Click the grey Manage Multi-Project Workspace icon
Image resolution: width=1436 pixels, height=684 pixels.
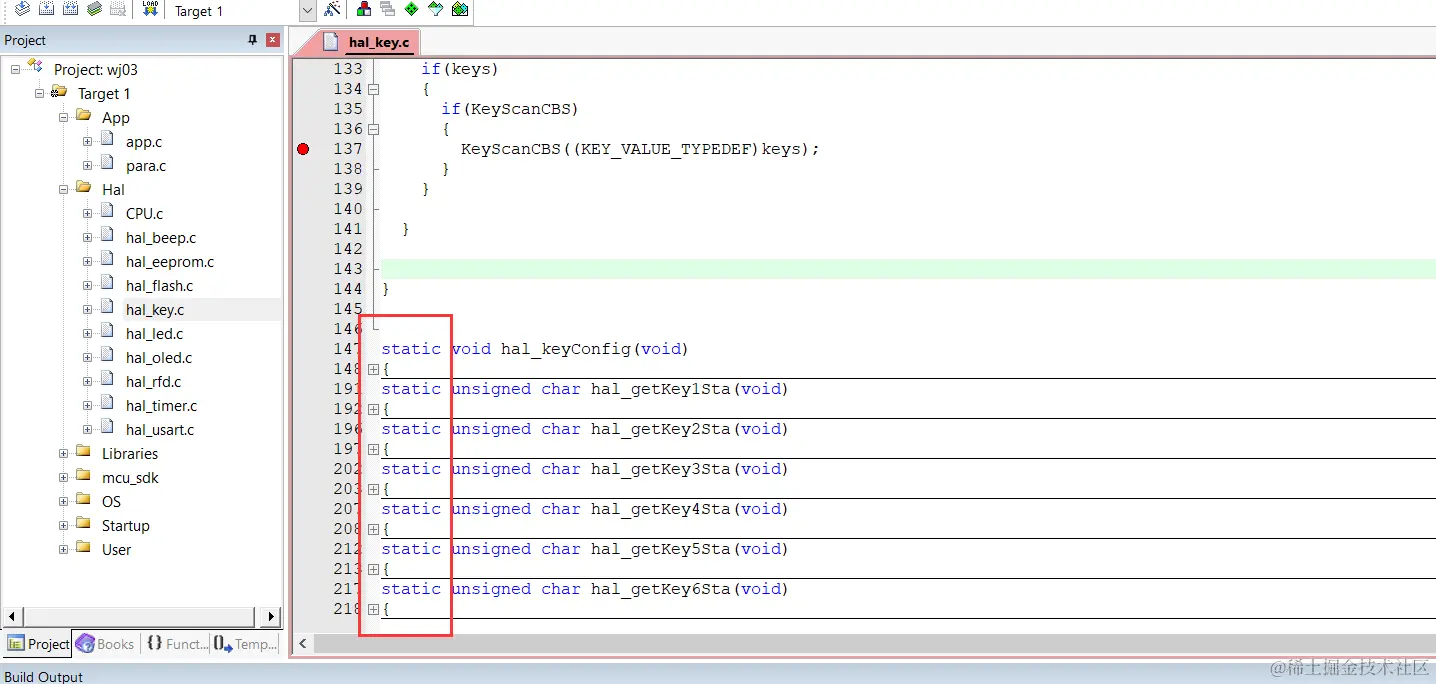[387, 9]
